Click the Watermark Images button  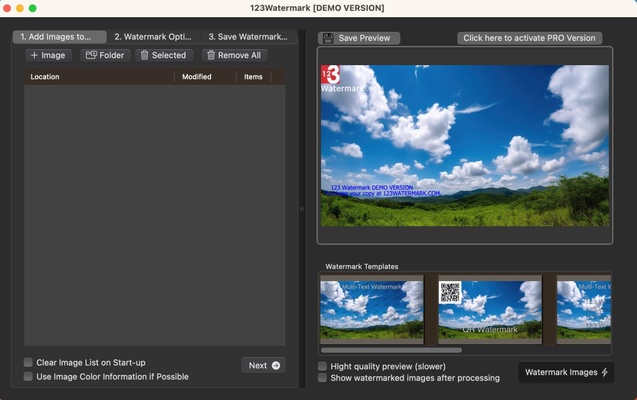[566, 372]
